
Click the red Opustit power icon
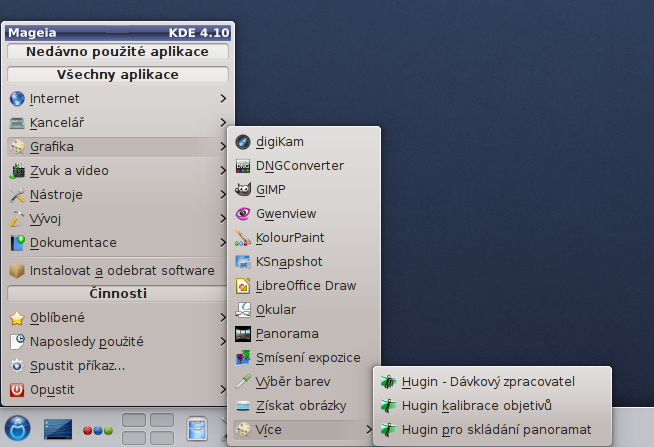[17, 390]
